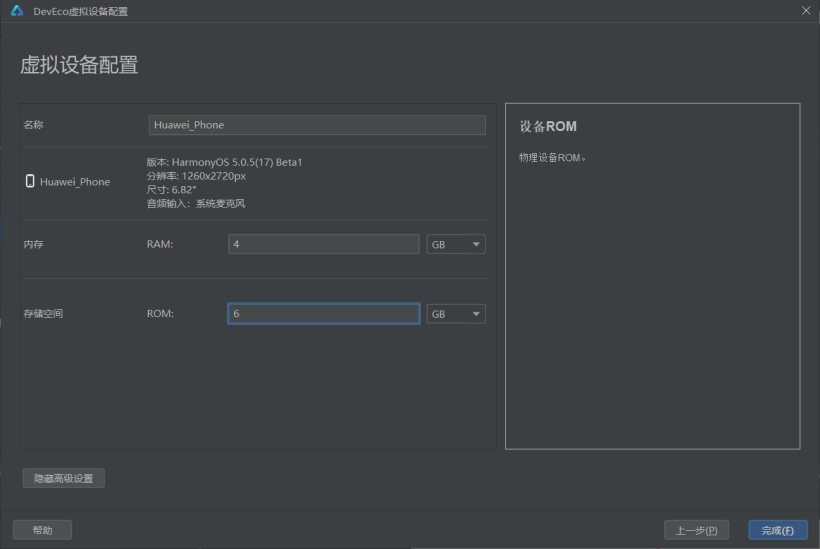Click the 设备ROM heading in info panel
This screenshot has width=820, height=549.
(548, 127)
